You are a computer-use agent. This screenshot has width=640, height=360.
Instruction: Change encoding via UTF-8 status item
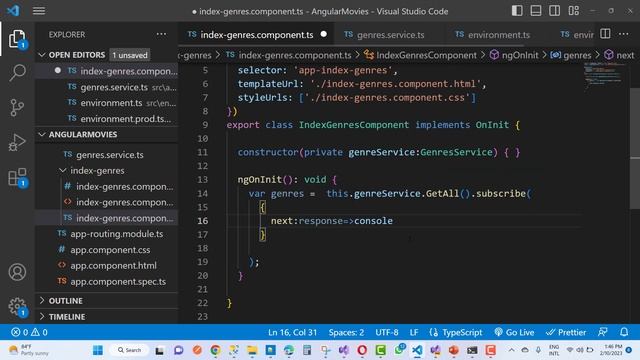[x=387, y=332]
